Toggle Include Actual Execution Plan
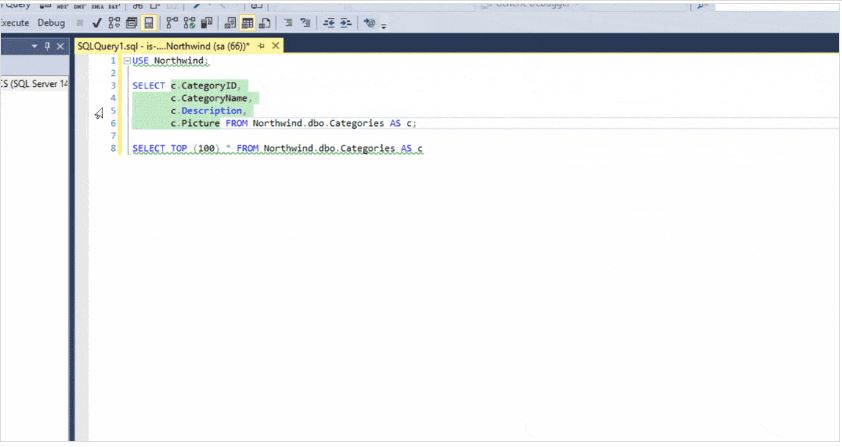Image resolution: width=842 pixels, height=447 pixels. pos(173,23)
